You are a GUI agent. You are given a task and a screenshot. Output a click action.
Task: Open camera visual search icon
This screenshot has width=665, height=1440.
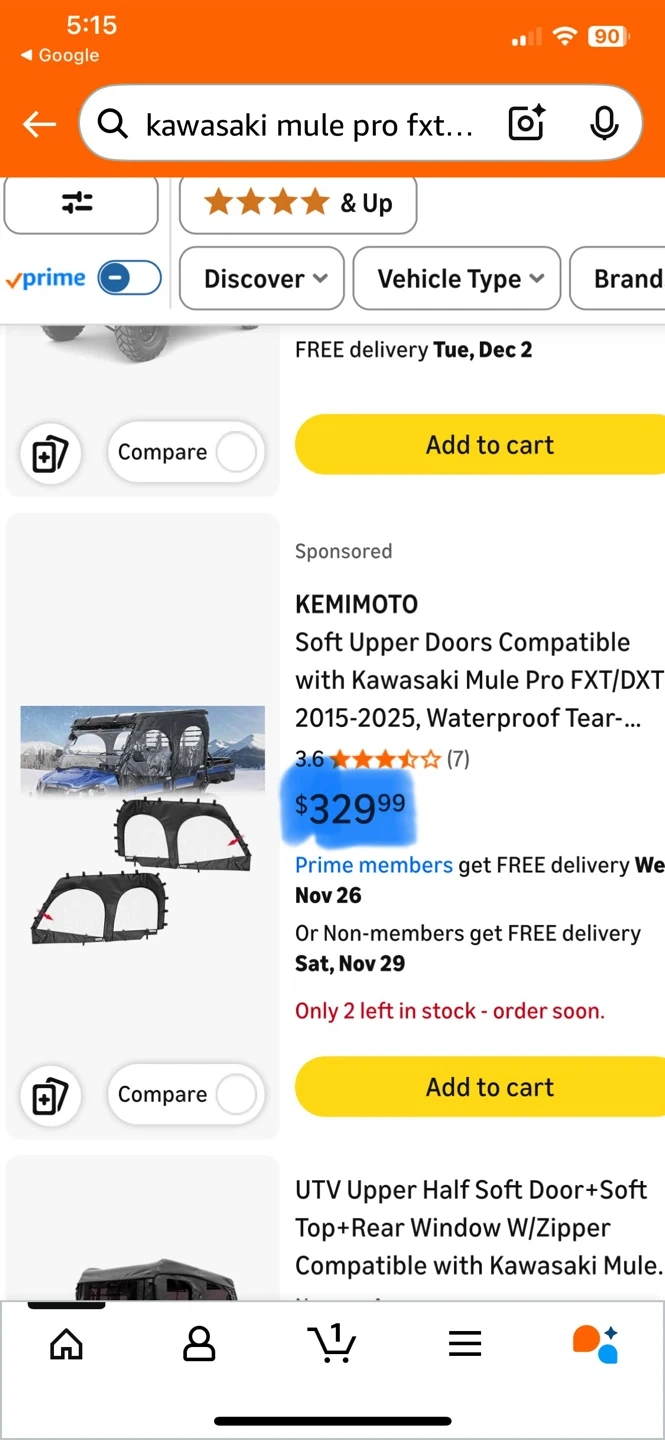(x=526, y=123)
